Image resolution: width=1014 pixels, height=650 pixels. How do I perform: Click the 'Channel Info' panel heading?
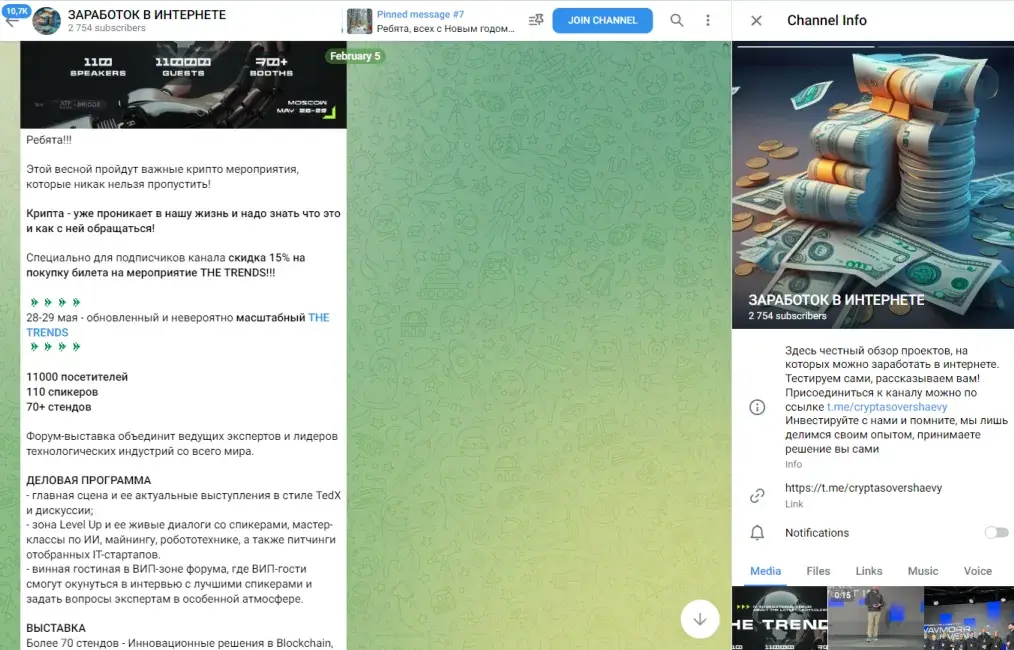click(x=826, y=20)
